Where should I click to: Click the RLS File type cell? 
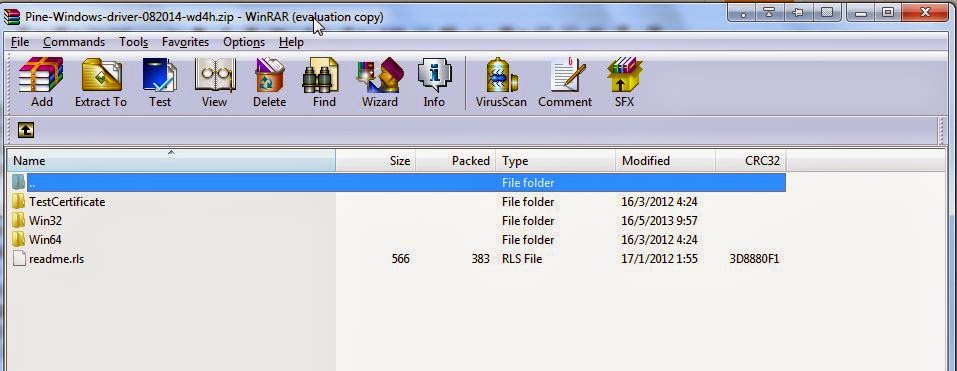coord(522,259)
